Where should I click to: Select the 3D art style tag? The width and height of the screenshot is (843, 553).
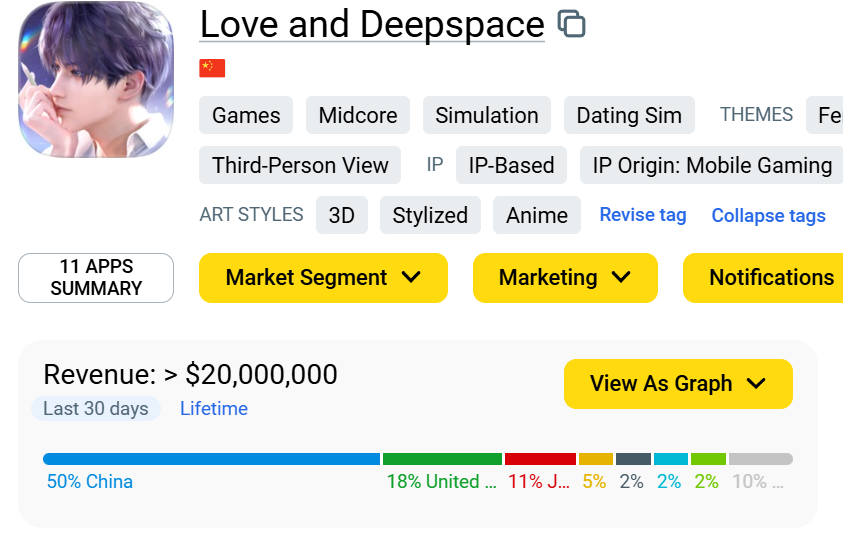click(341, 215)
